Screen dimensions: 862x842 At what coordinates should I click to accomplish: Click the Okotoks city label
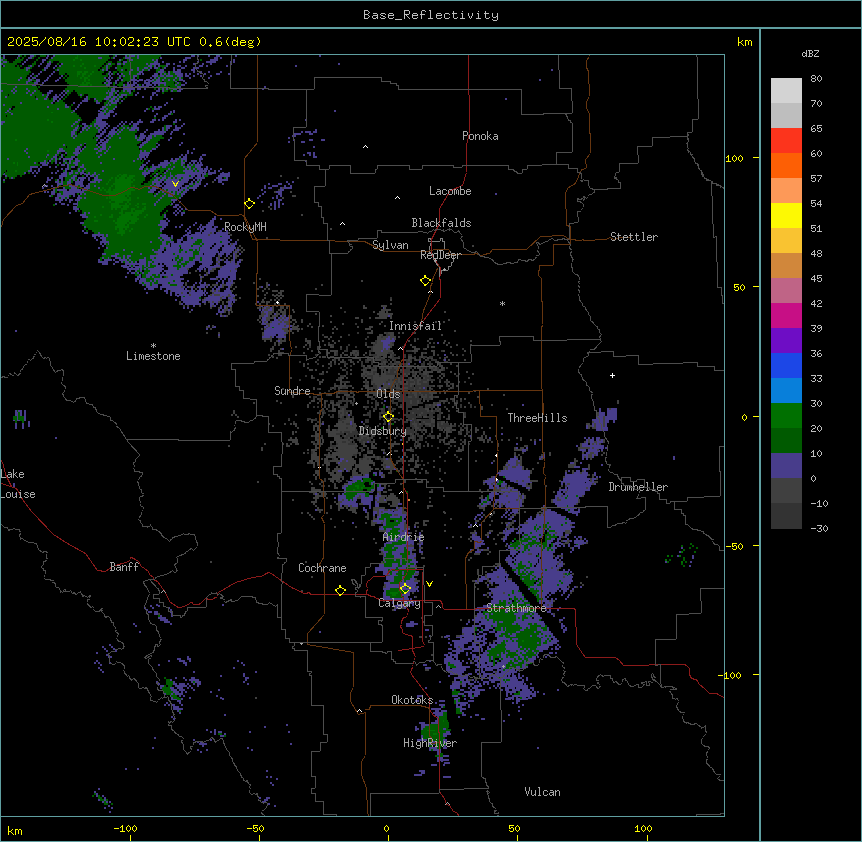point(412,700)
